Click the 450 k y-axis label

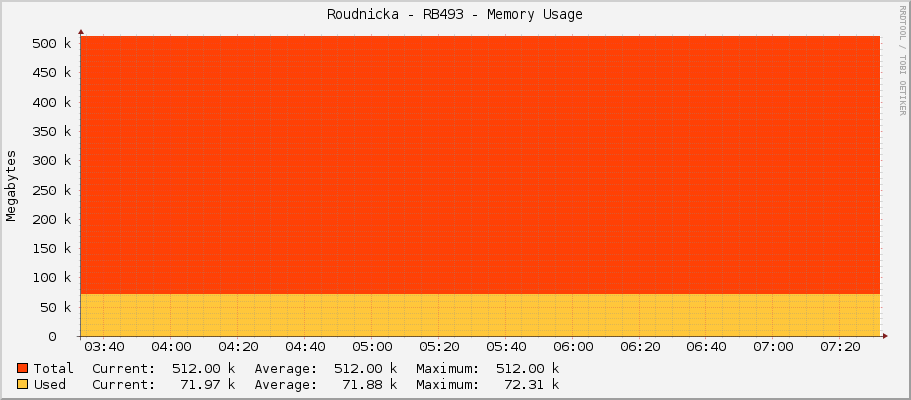[53, 73]
